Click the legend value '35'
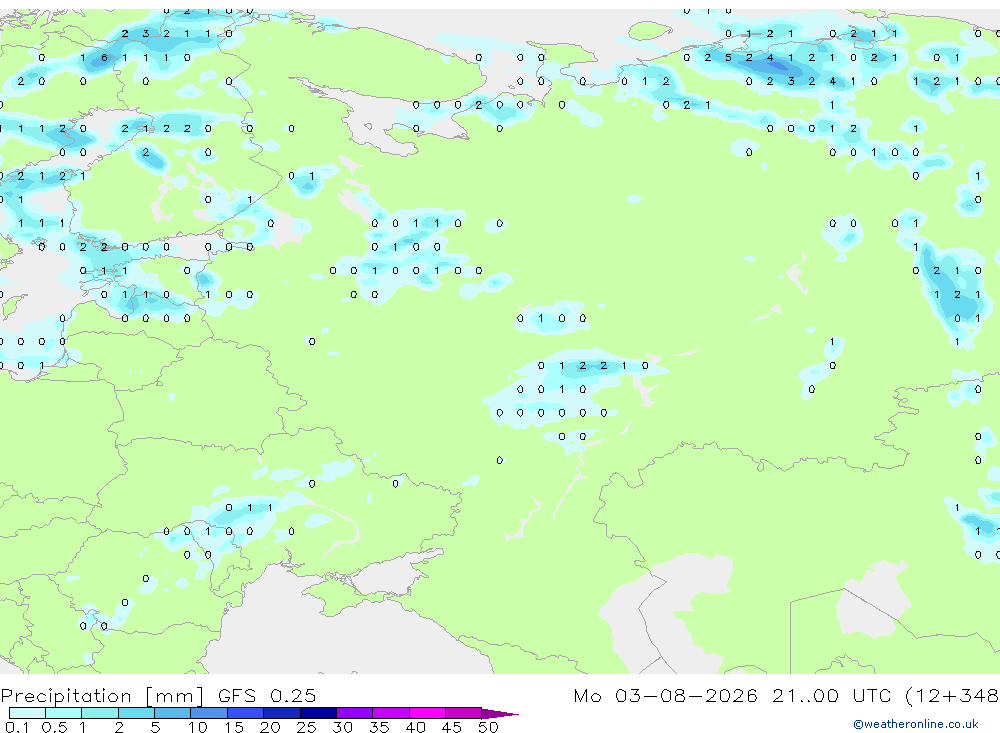The height and width of the screenshot is (733, 1000). coord(379,727)
